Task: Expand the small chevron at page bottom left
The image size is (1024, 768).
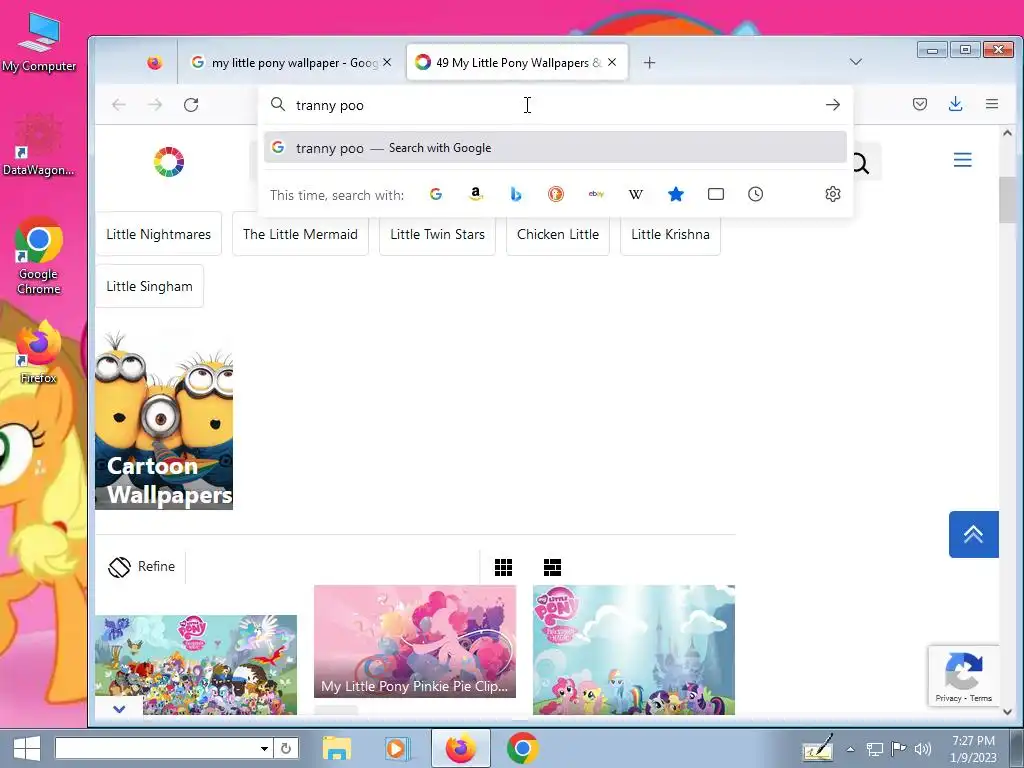Action: click(119, 709)
